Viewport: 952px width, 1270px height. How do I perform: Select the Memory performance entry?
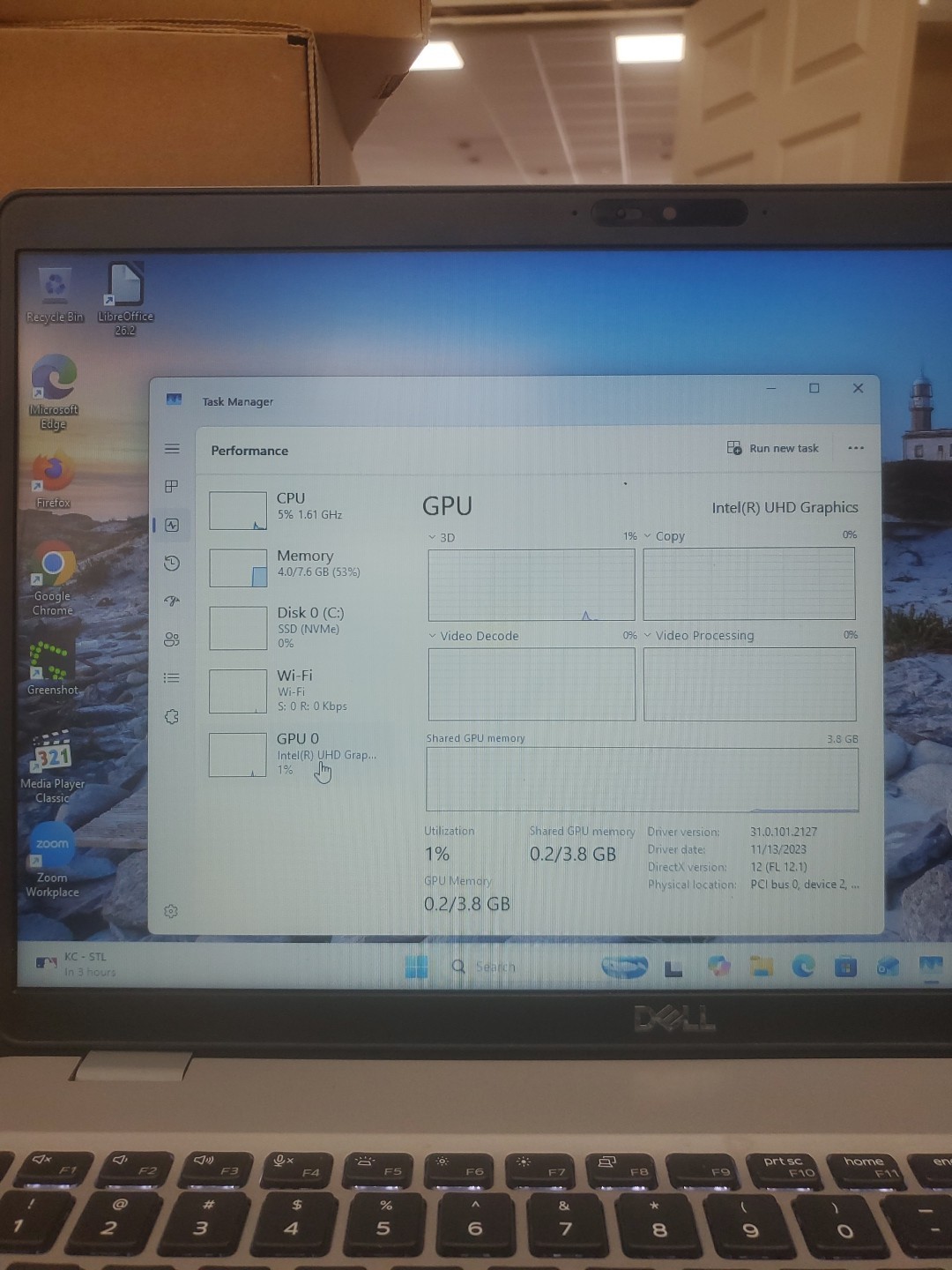pos(295,566)
